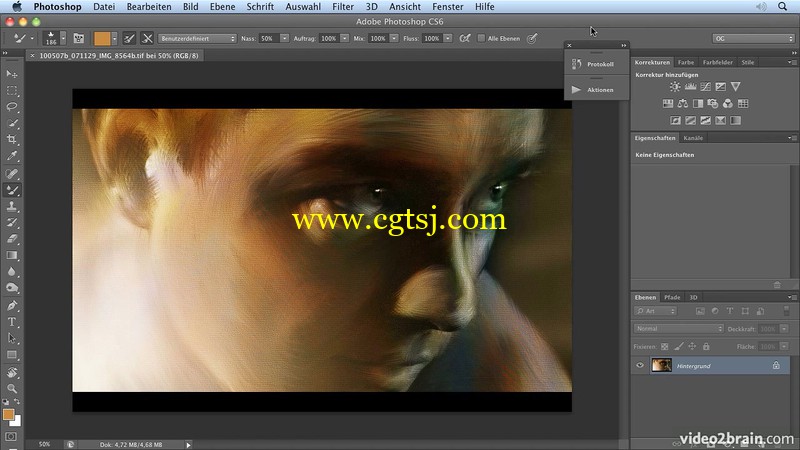This screenshot has height=450, width=800.
Task: Add a Color Balance adjustment
Action: pyautogui.click(x=683, y=104)
